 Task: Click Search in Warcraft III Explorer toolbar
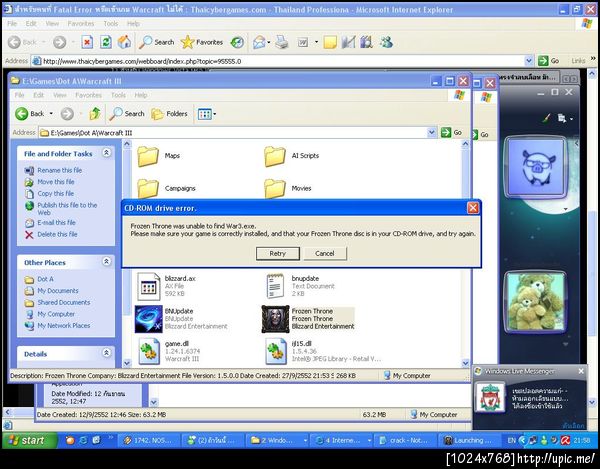[x=127, y=114]
